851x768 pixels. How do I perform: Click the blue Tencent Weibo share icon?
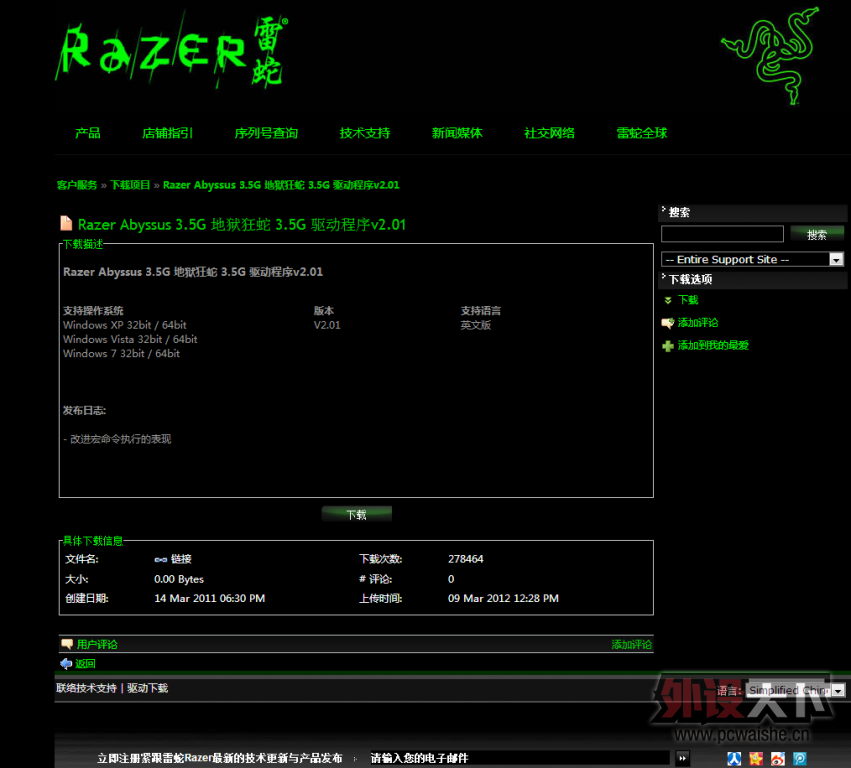click(x=799, y=758)
